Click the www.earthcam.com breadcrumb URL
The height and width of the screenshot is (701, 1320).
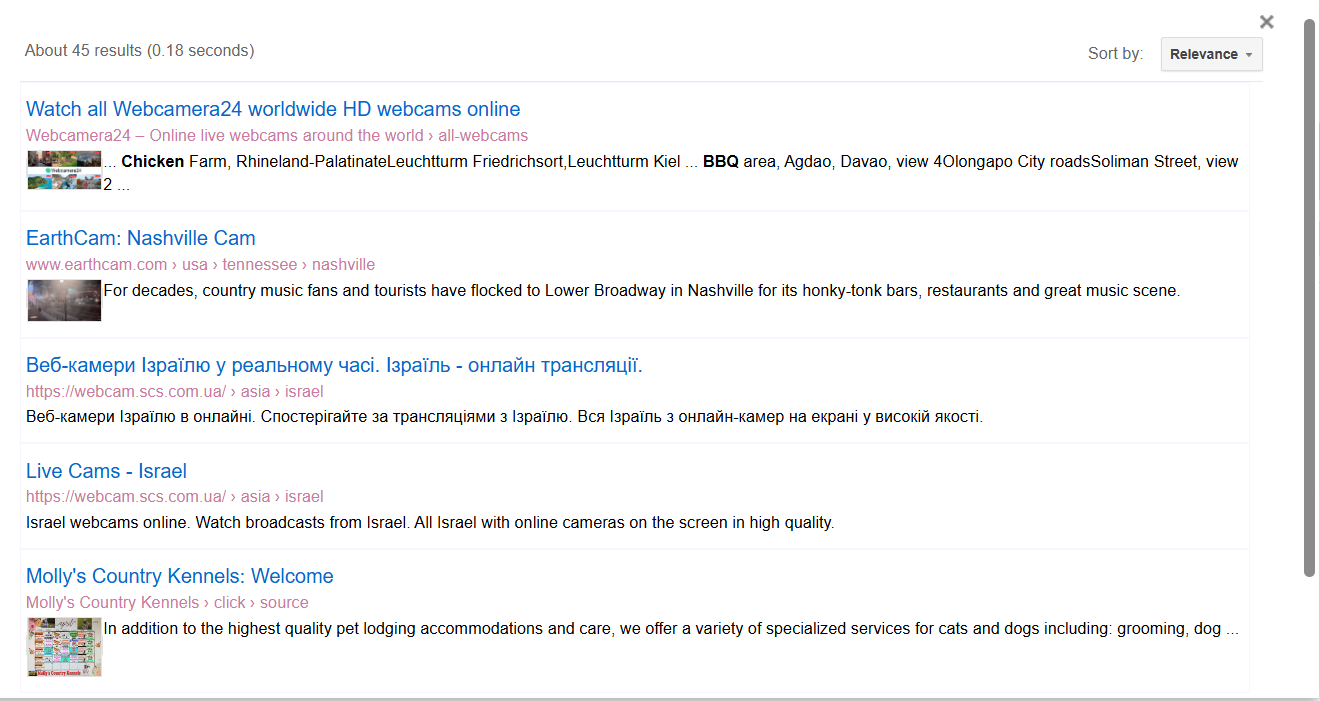coord(200,265)
